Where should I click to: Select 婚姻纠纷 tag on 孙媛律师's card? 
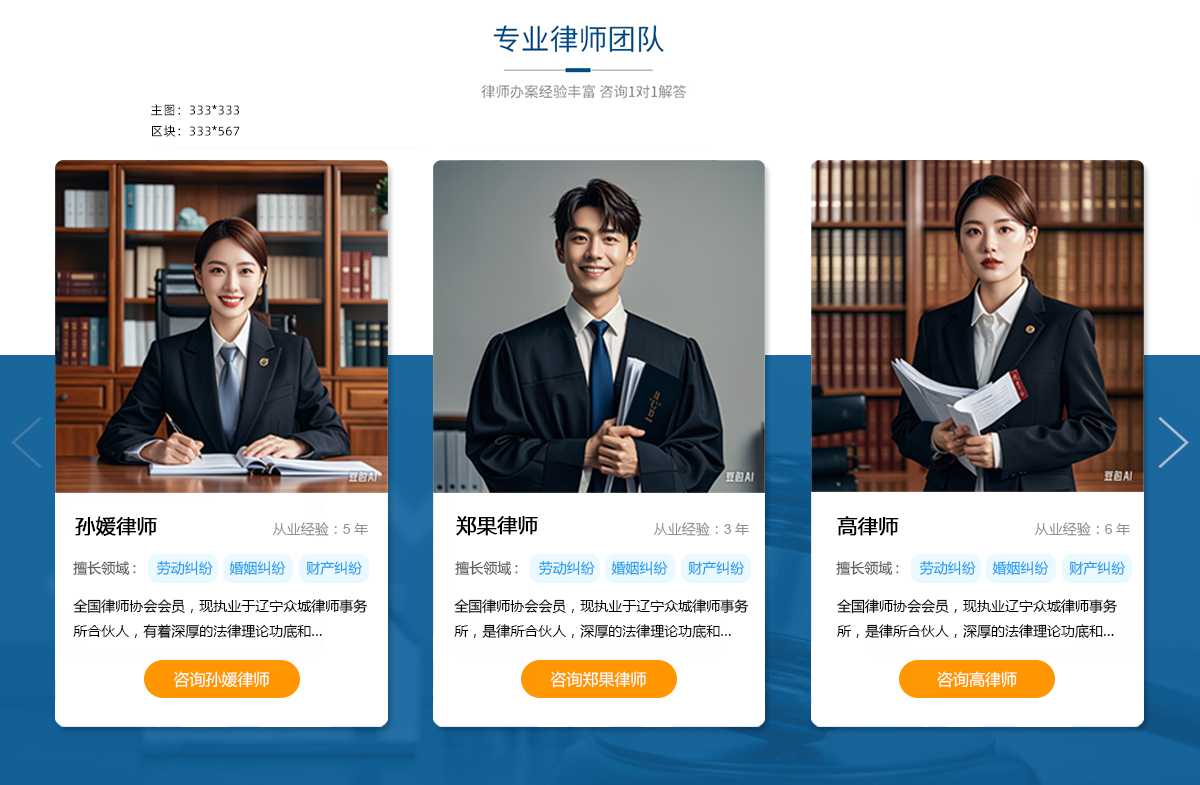tap(257, 568)
